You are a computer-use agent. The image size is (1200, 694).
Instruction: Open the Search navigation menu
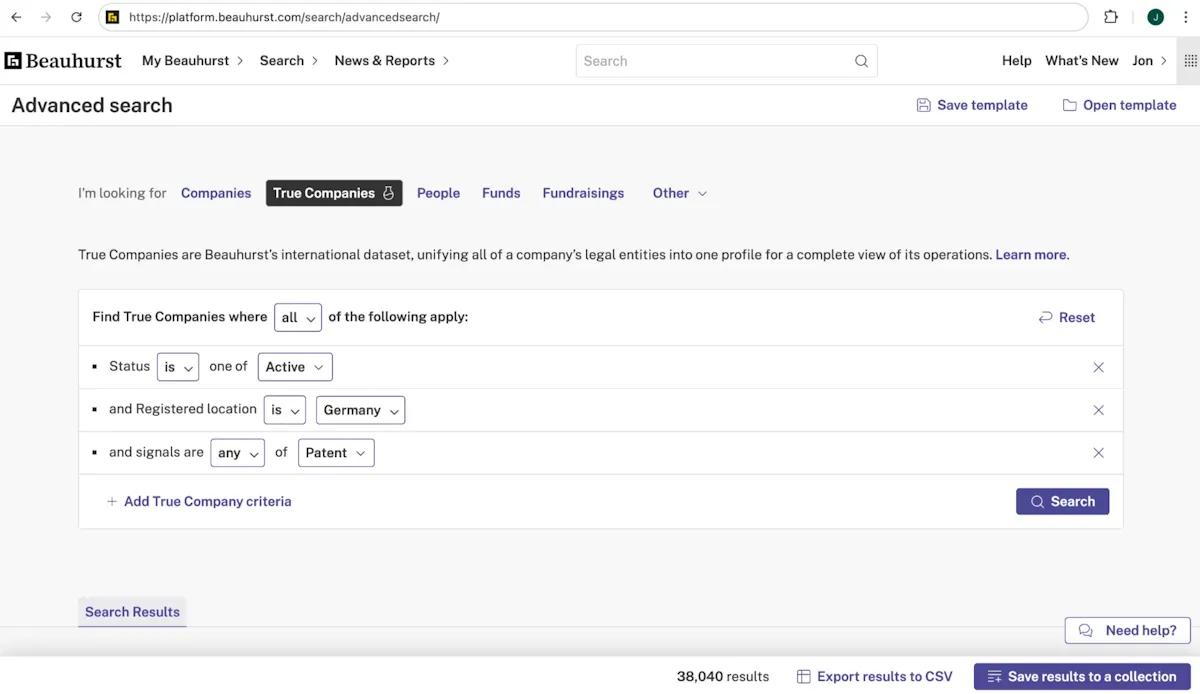289,61
